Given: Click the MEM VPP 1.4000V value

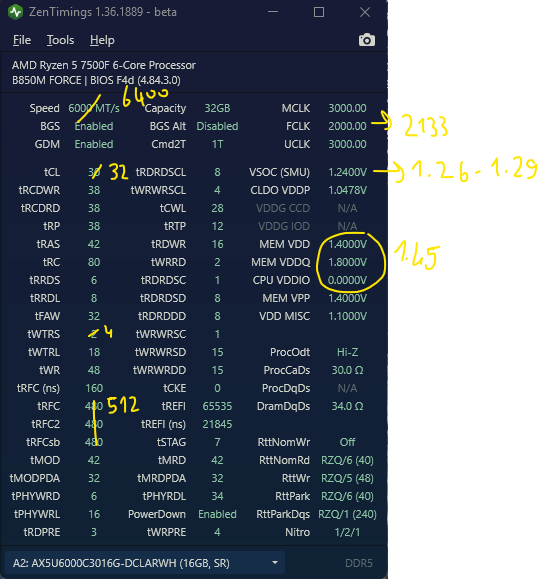Looking at the screenshot, I should click(x=347, y=298).
